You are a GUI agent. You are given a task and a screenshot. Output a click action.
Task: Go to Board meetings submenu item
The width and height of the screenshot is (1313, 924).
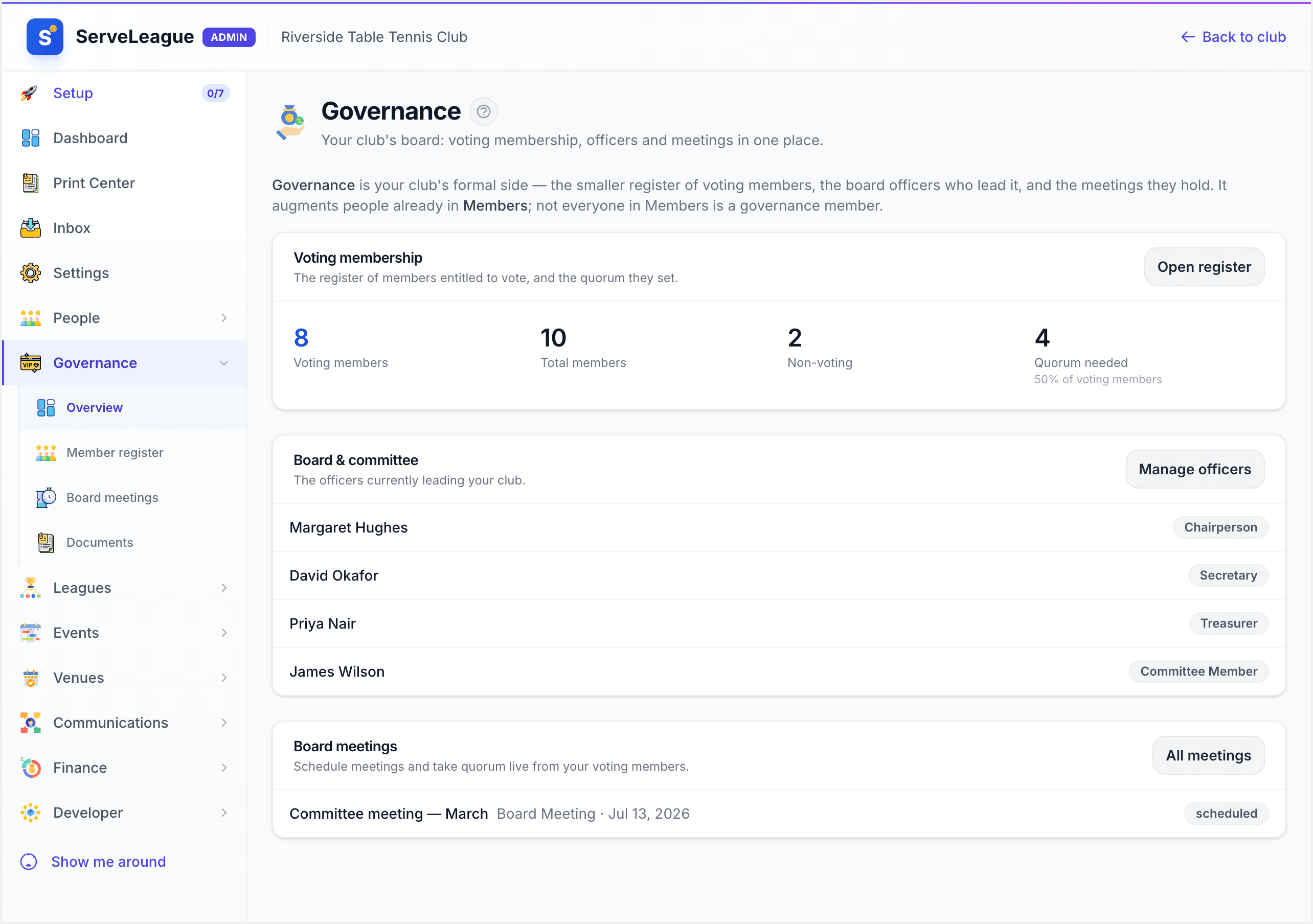(132, 497)
